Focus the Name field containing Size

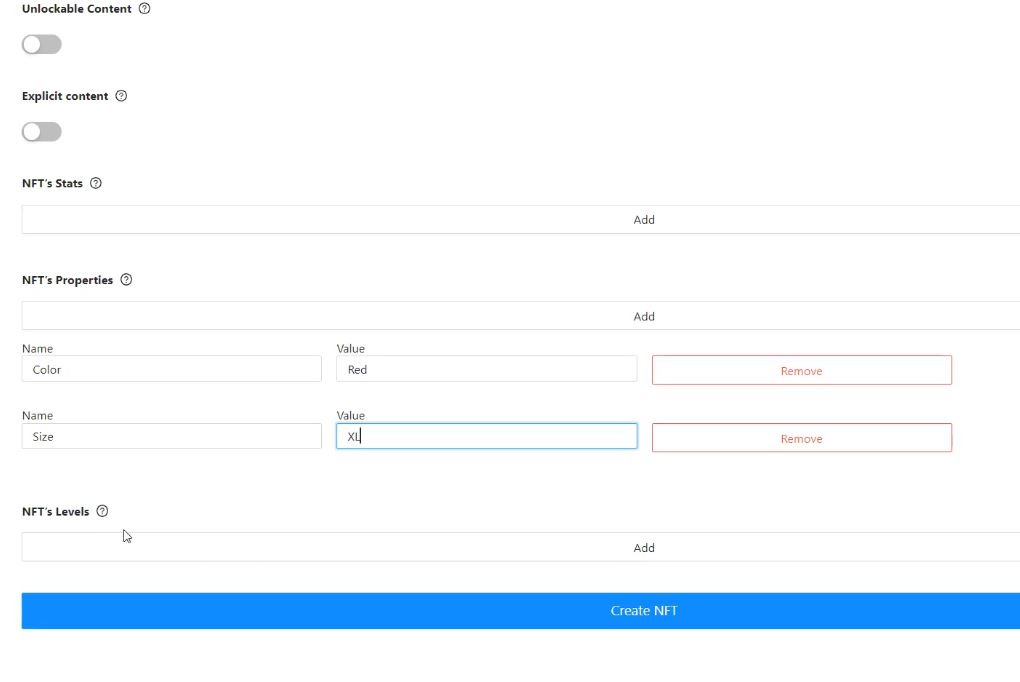pyautogui.click(x=172, y=436)
